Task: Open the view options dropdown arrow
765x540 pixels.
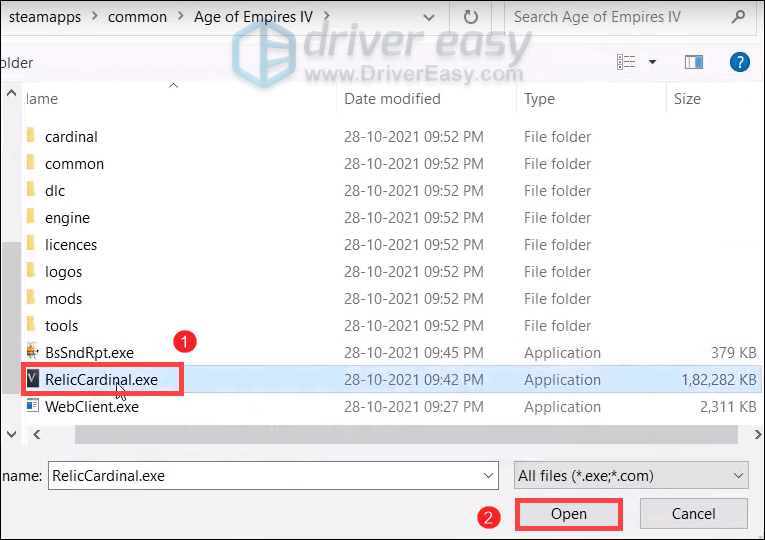Action: (652, 62)
